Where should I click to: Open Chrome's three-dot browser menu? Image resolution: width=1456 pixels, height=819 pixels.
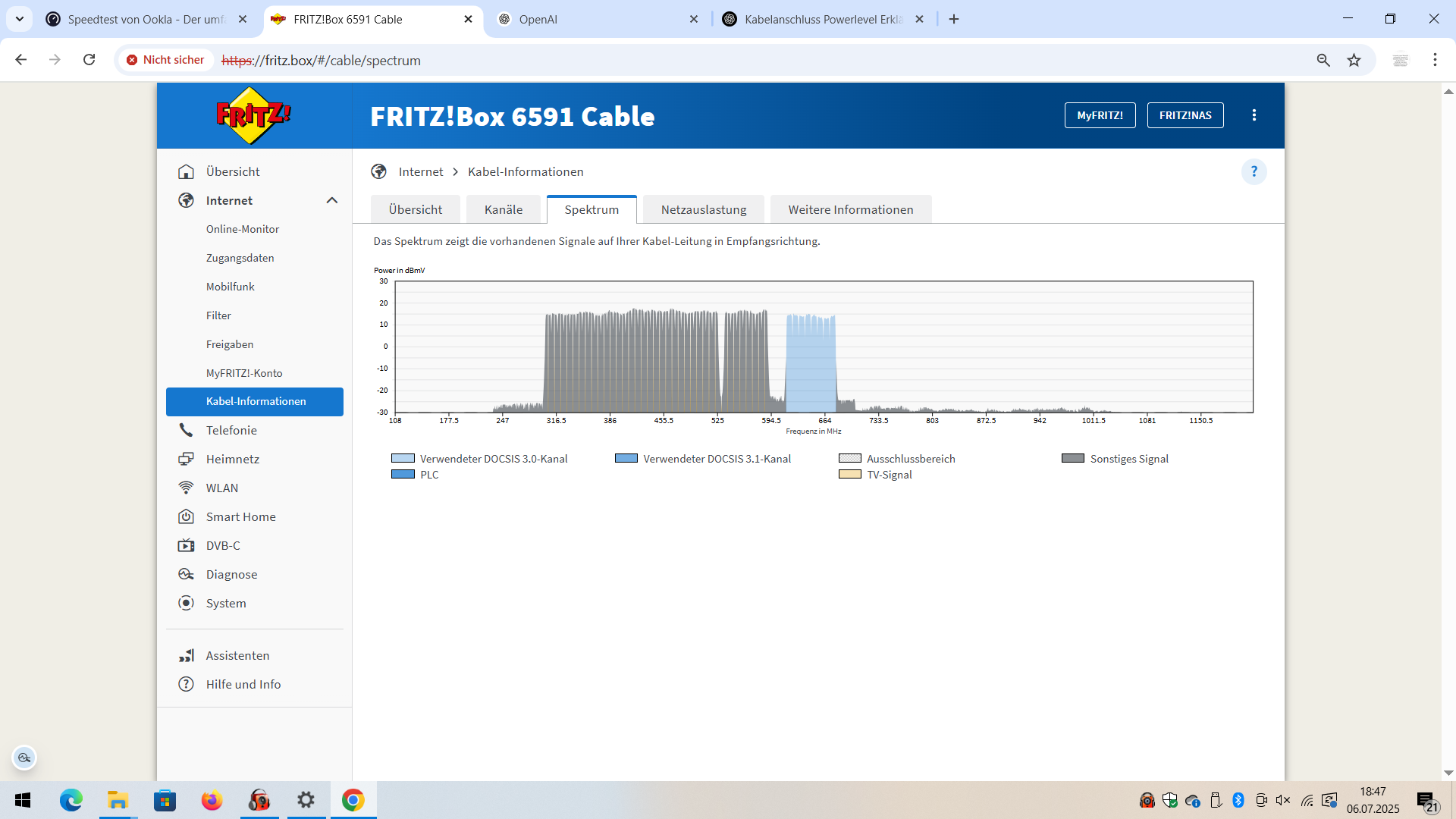(1435, 60)
